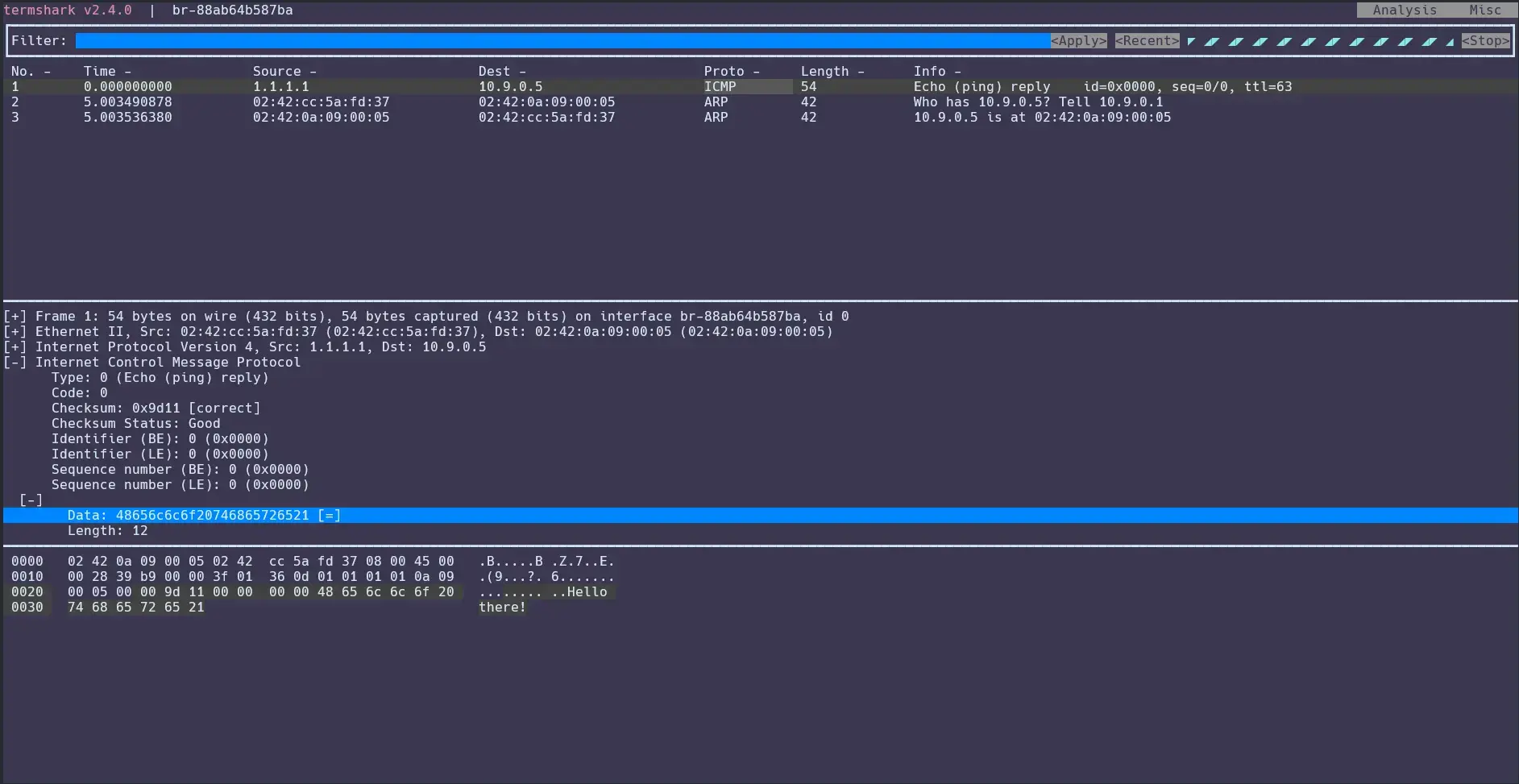Select the Checksum Status: Good field
This screenshot has height=784, width=1519.
click(x=135, y=423)
